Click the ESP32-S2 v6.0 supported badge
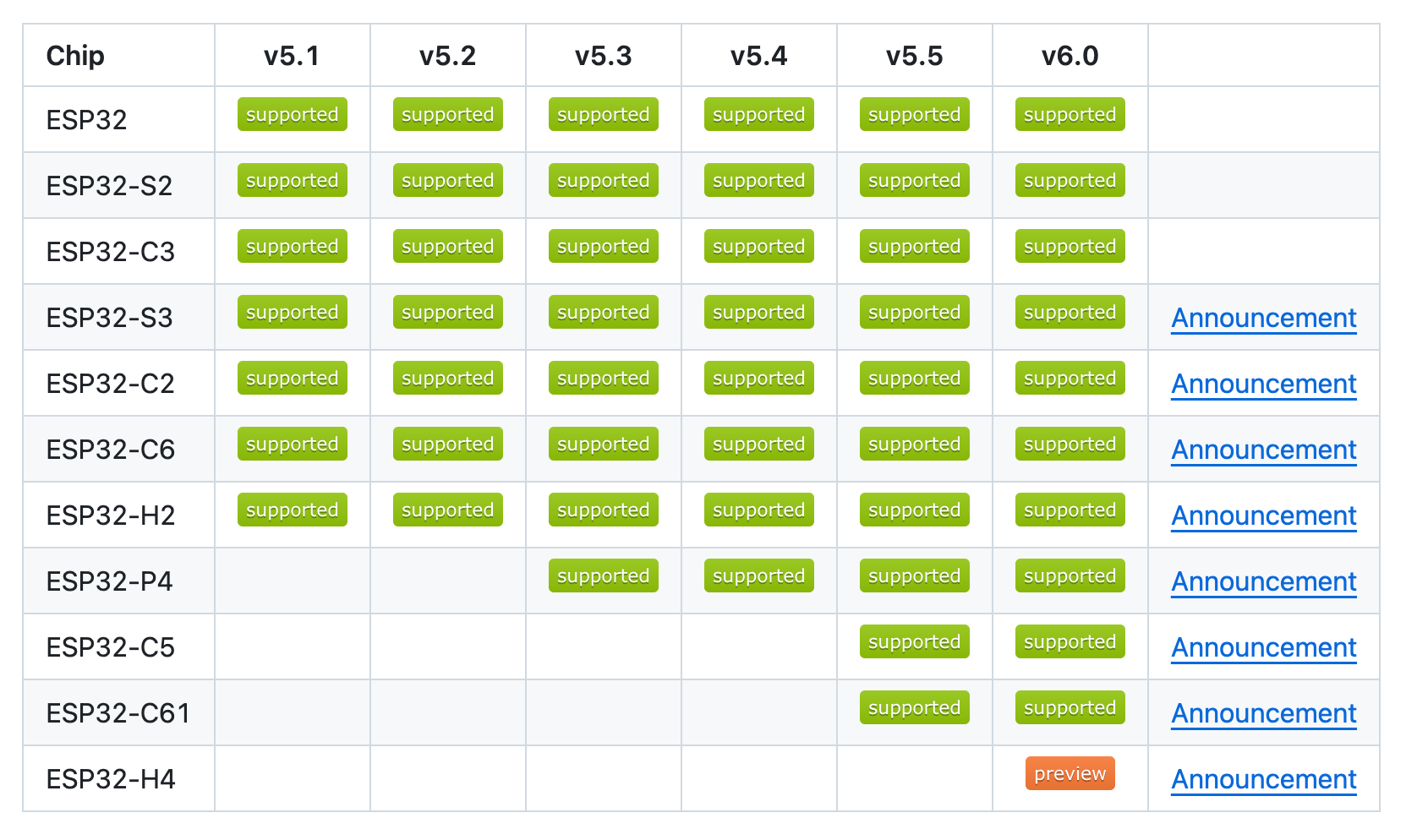1417x840 pixels. [x=1070, y=180]
